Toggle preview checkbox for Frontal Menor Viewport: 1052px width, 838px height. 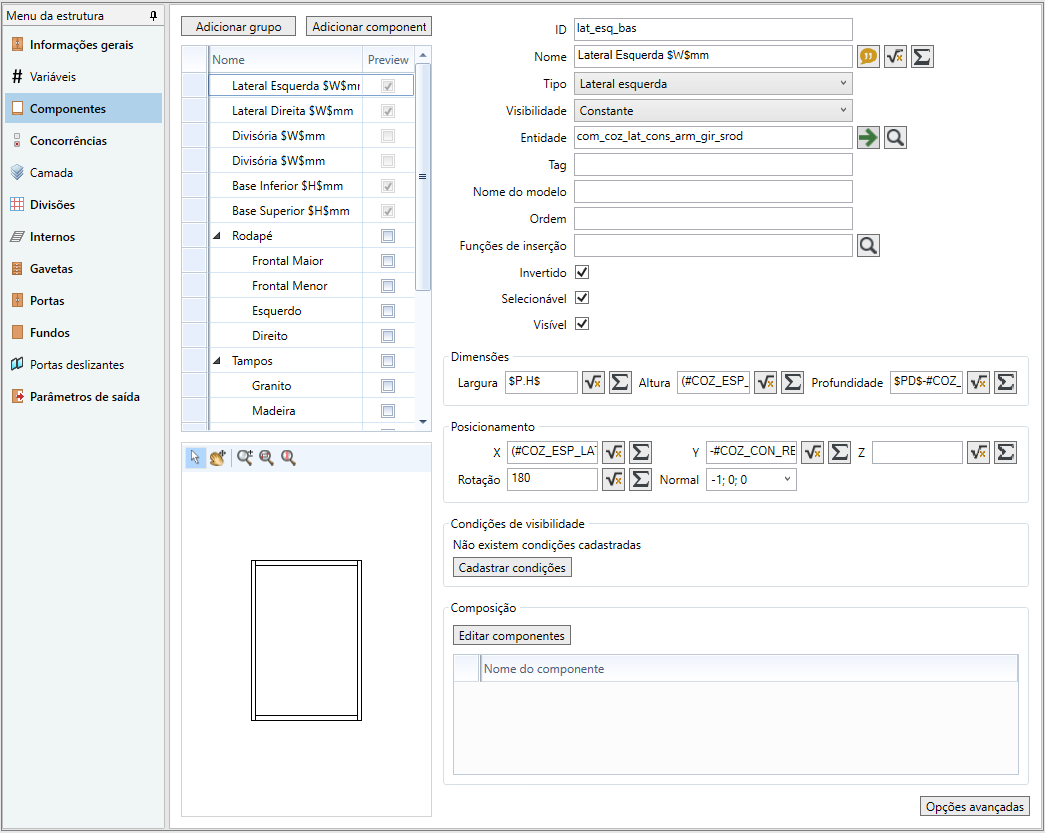coord(388,286)
